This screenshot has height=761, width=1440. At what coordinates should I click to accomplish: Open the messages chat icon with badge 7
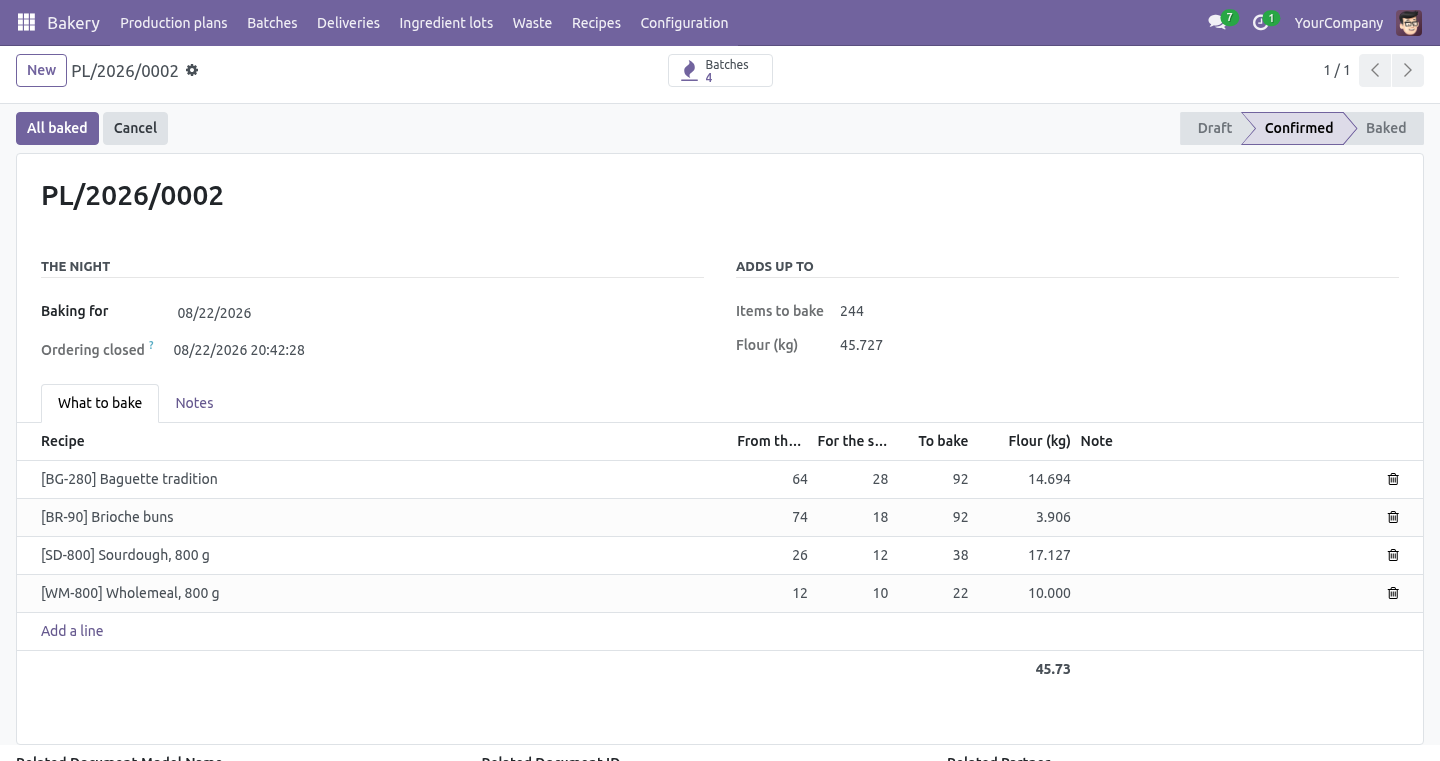pyautogui.click(x=1217, y=22)
